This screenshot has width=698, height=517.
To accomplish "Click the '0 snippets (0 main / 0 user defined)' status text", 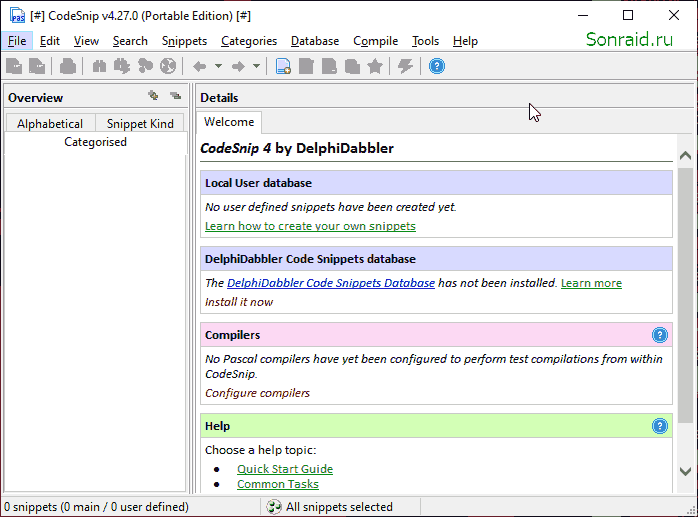I will click(x=96, y=507).
